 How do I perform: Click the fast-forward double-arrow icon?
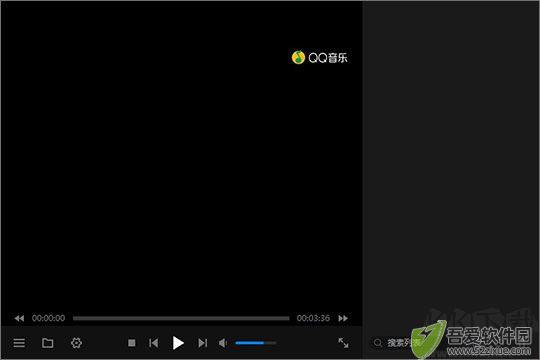point(343,318)
